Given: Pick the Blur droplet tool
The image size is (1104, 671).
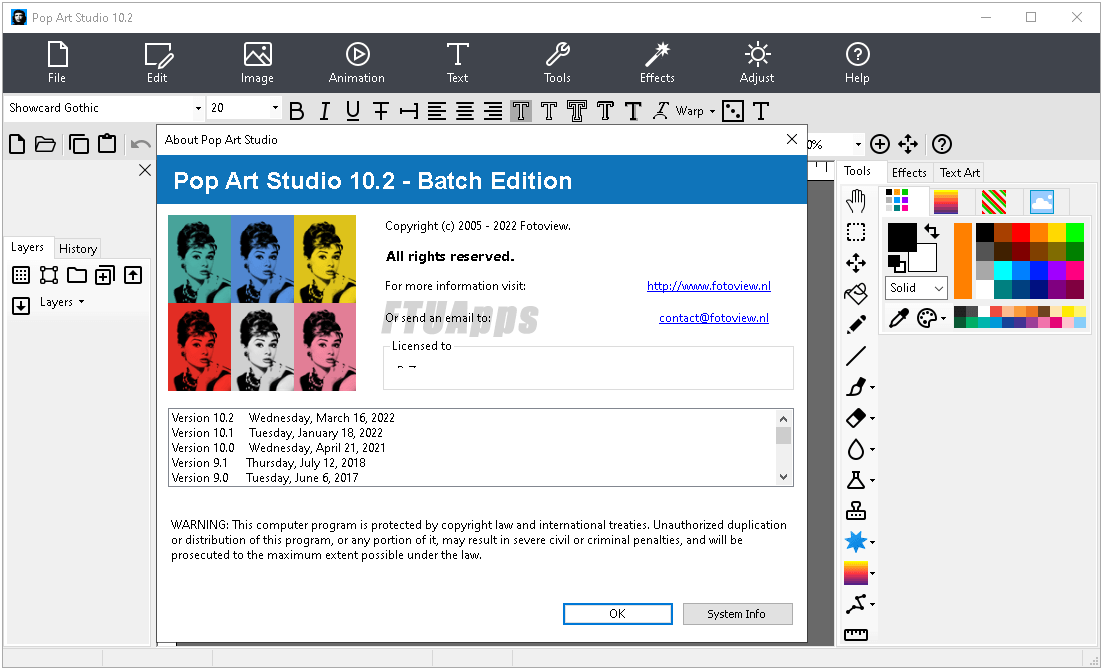Looking at the screenshot, I should click(855, 449).
